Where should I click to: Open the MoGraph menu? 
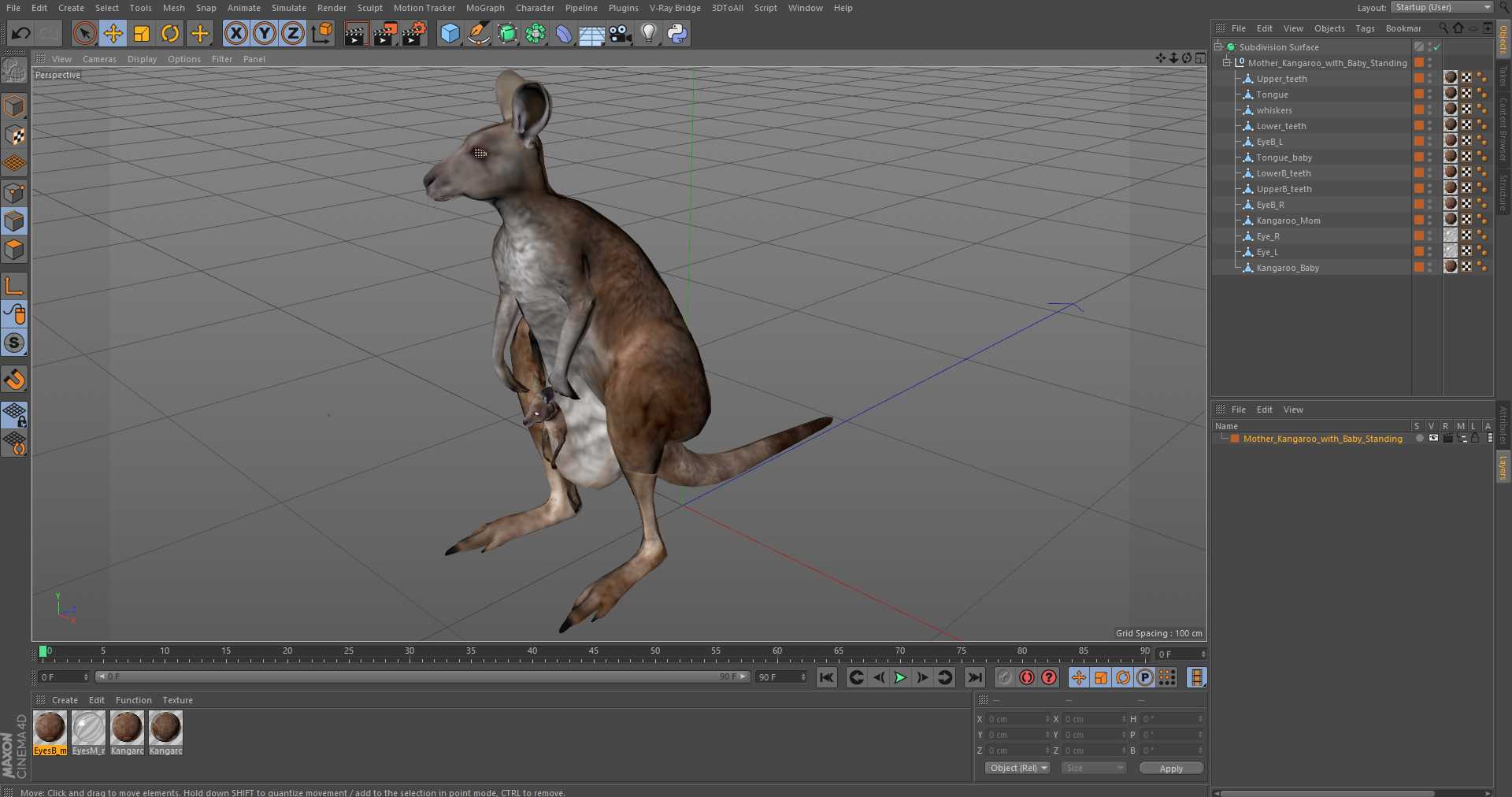tap(484, 8)
